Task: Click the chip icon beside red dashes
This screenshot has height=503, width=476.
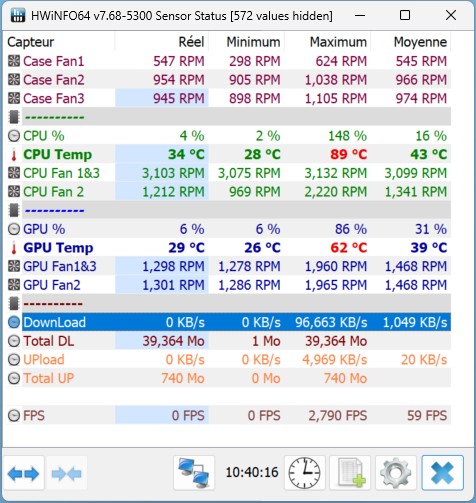Action: pos(14,304)
